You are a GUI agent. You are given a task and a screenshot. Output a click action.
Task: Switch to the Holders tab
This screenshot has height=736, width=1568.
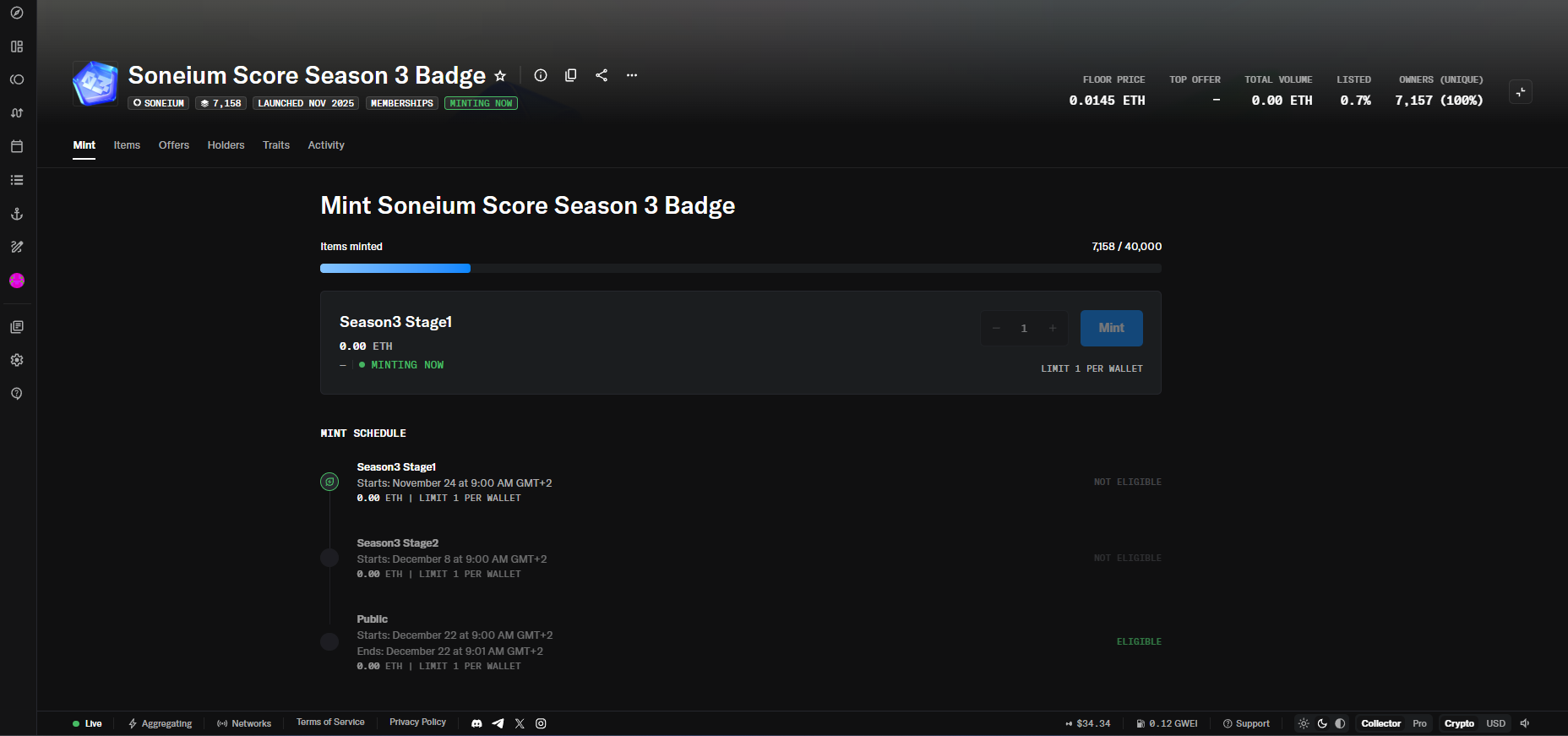(x=226, y=145)
